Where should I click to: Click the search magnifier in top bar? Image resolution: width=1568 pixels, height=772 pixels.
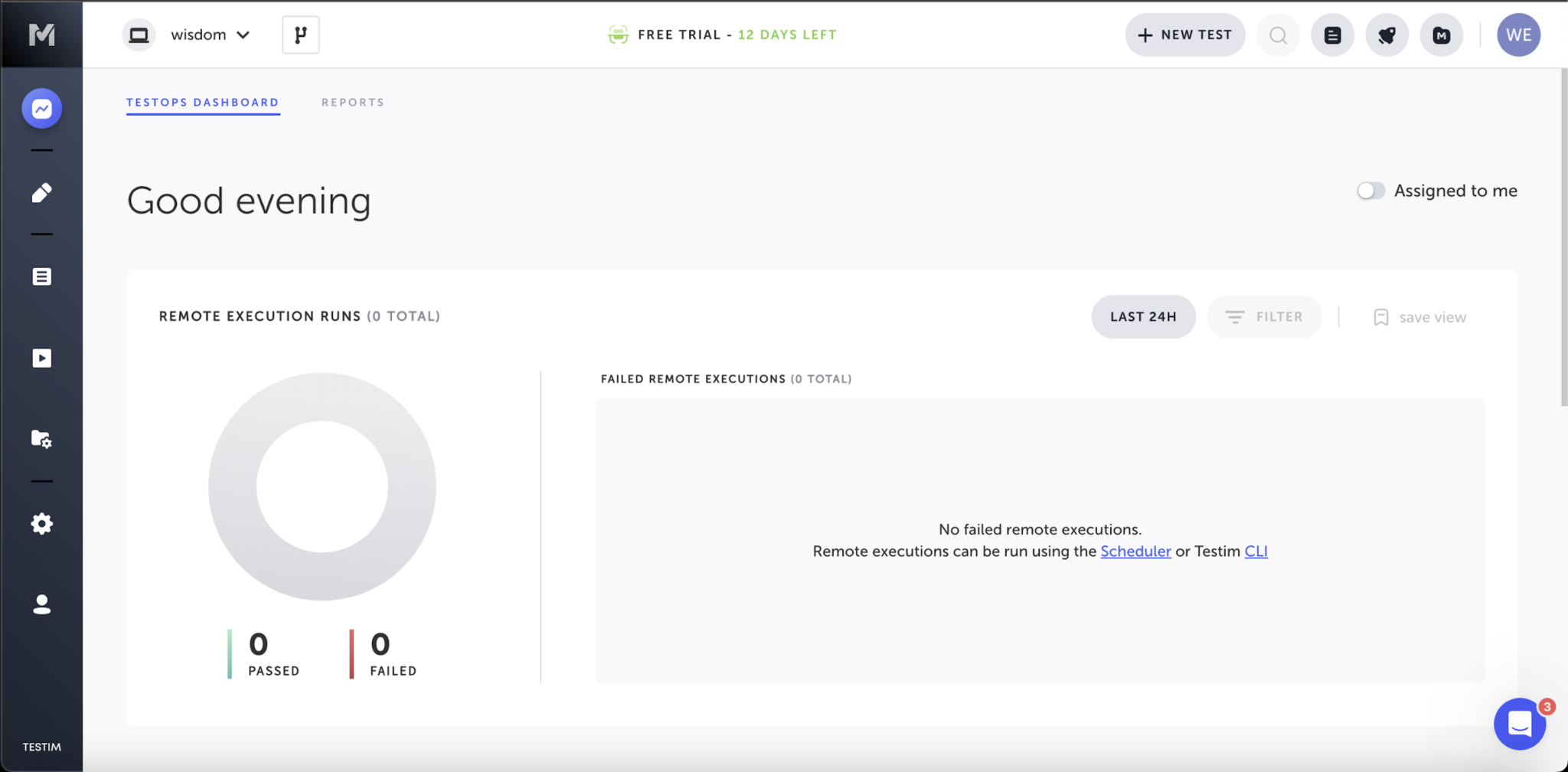click(x=1276, y=34)
